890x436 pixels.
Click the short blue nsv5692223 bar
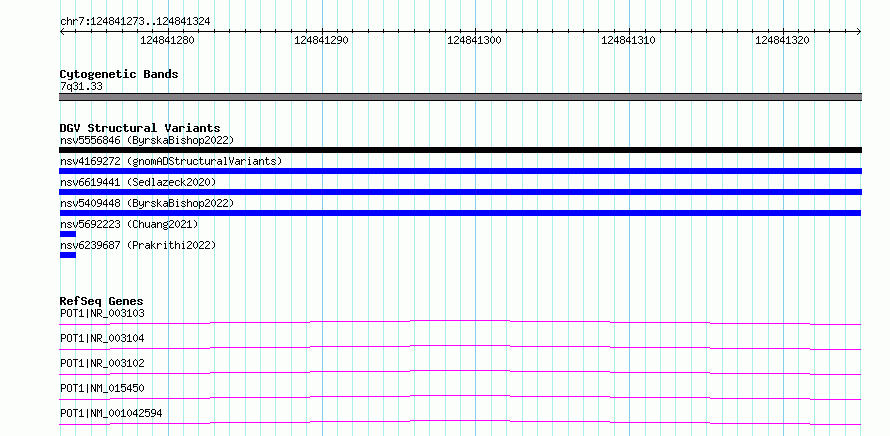point(68,234)
